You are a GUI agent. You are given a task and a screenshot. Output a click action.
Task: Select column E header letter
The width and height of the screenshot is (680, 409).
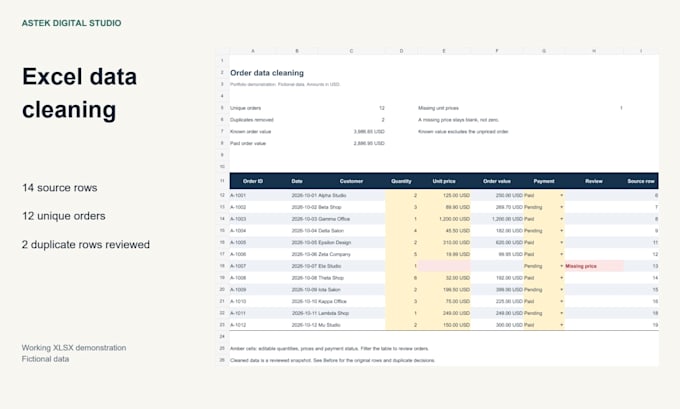[444, 51]
